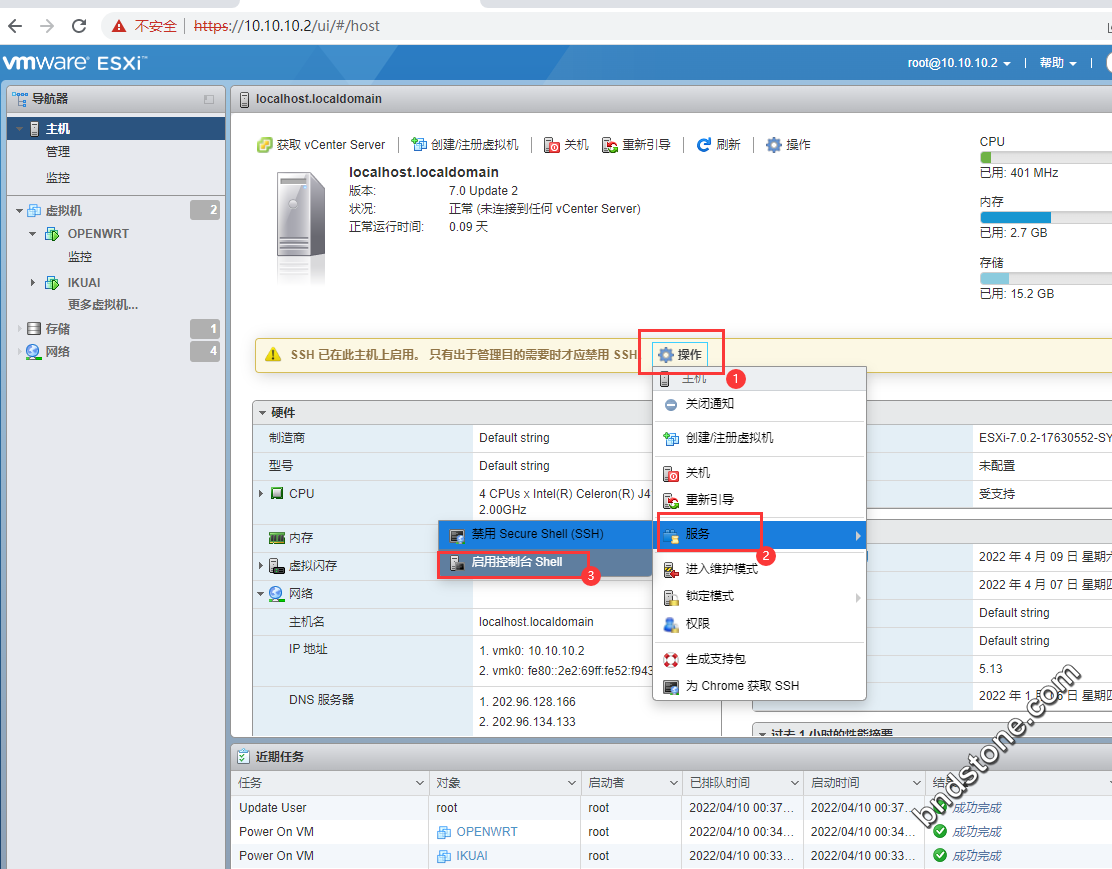Screen dimensions: 1112x869
Task: Click the 更多虚拟机... link in navigator
Action: pyautogui.click(x=103, y=305)
